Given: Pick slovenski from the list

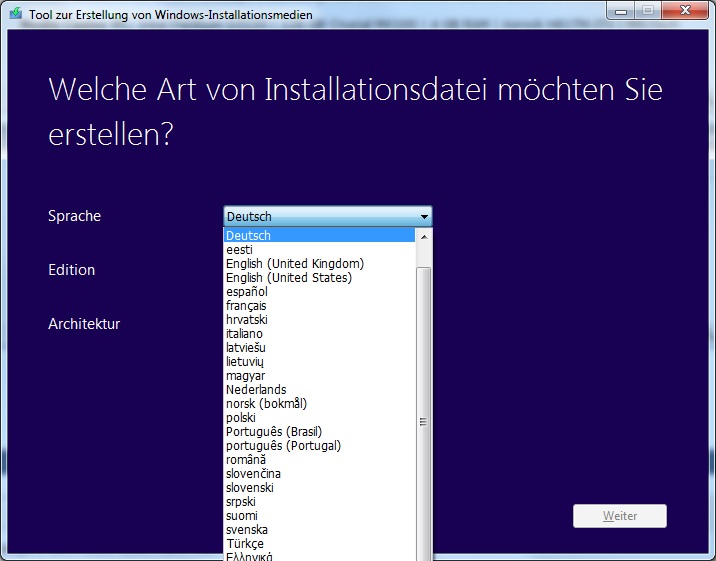Looking at the screenshot, I should coord(320,488).
